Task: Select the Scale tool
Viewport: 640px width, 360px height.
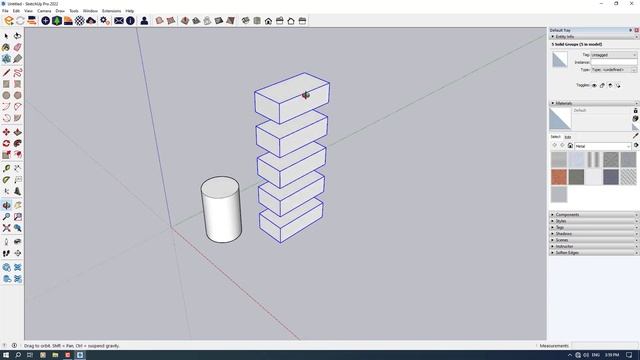Action: click(6, 155)
